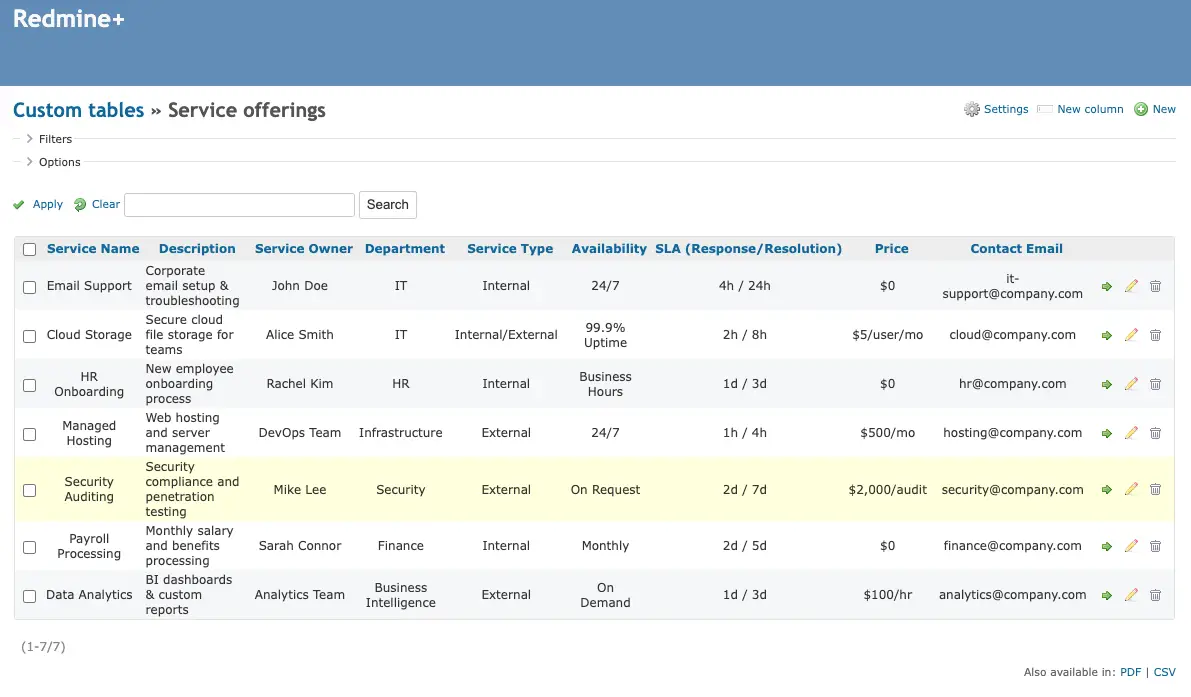Delete the Data Analytics row

(x=1155, y=594)
